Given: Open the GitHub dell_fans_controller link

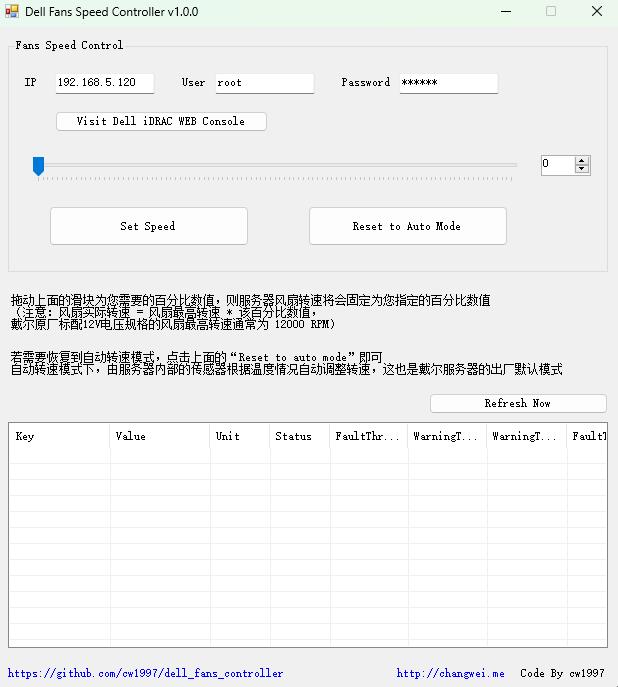Looking at the screenshot, I should pos(145,673).
